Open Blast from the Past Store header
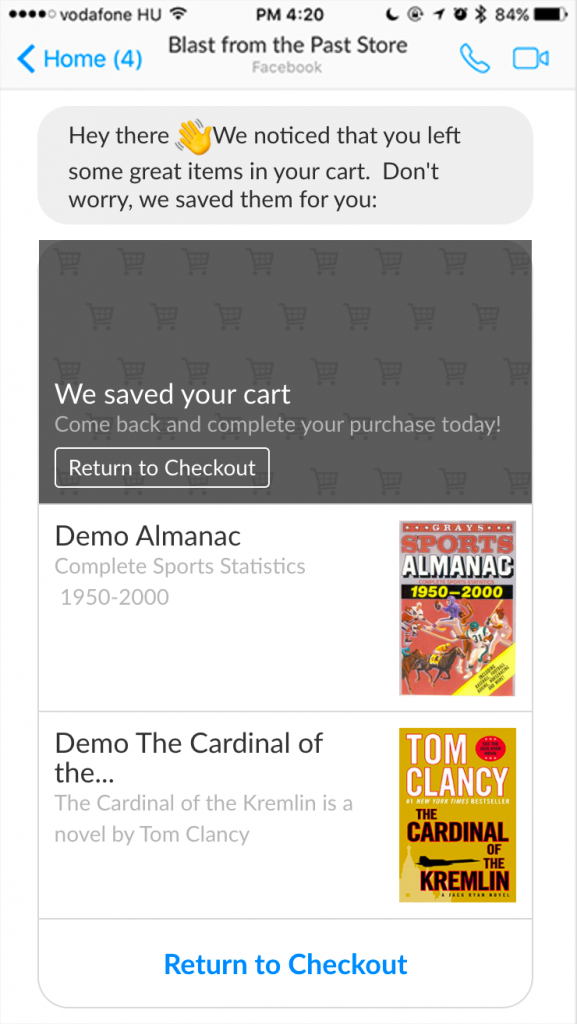Image resolution: width=577 pixels, height=1024 pixels. coord(288,54)
